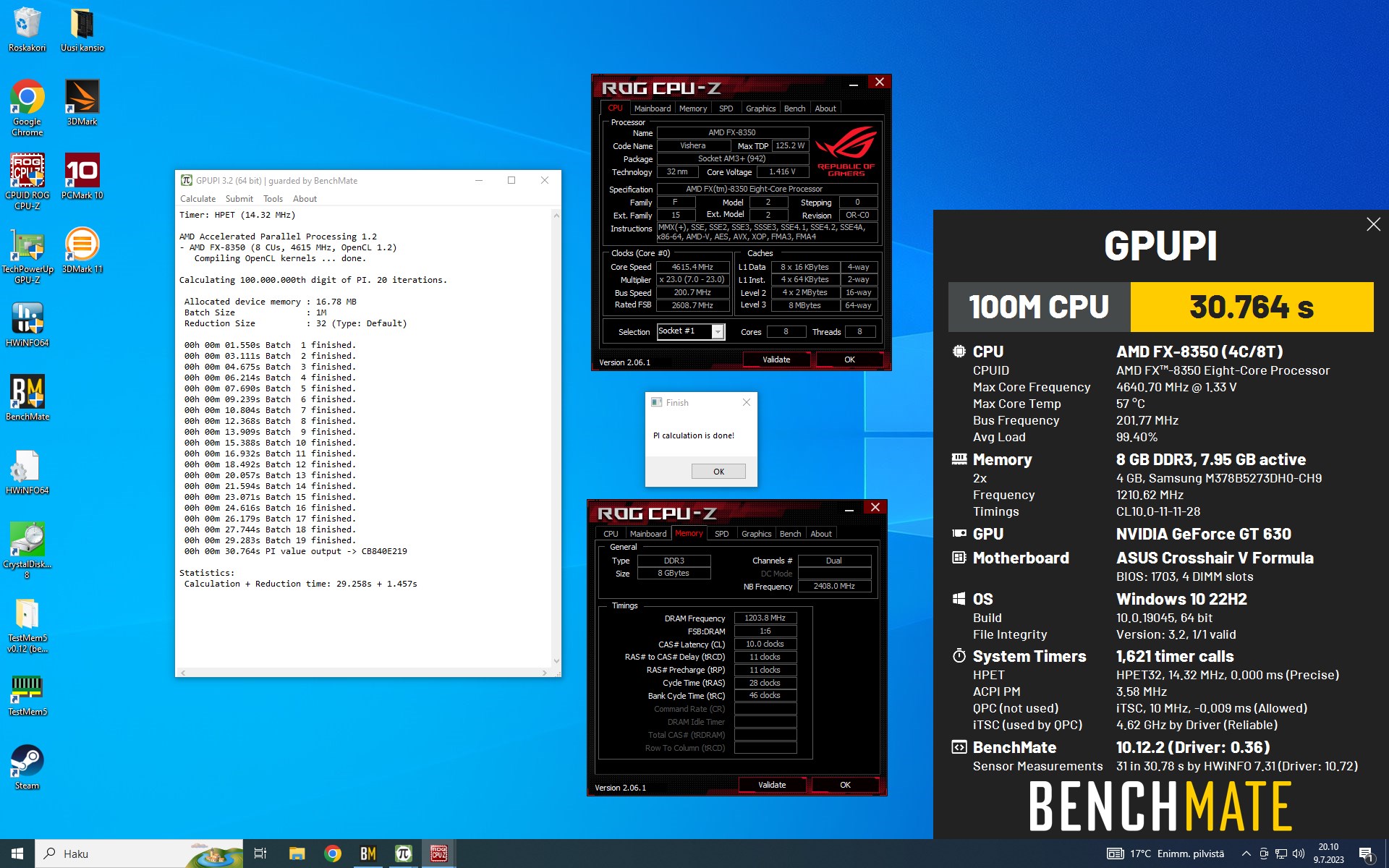Open Graphics tab in bottom CPU-Z window
This screenshot has width=1389, height=868.
[x=756, y=534]
